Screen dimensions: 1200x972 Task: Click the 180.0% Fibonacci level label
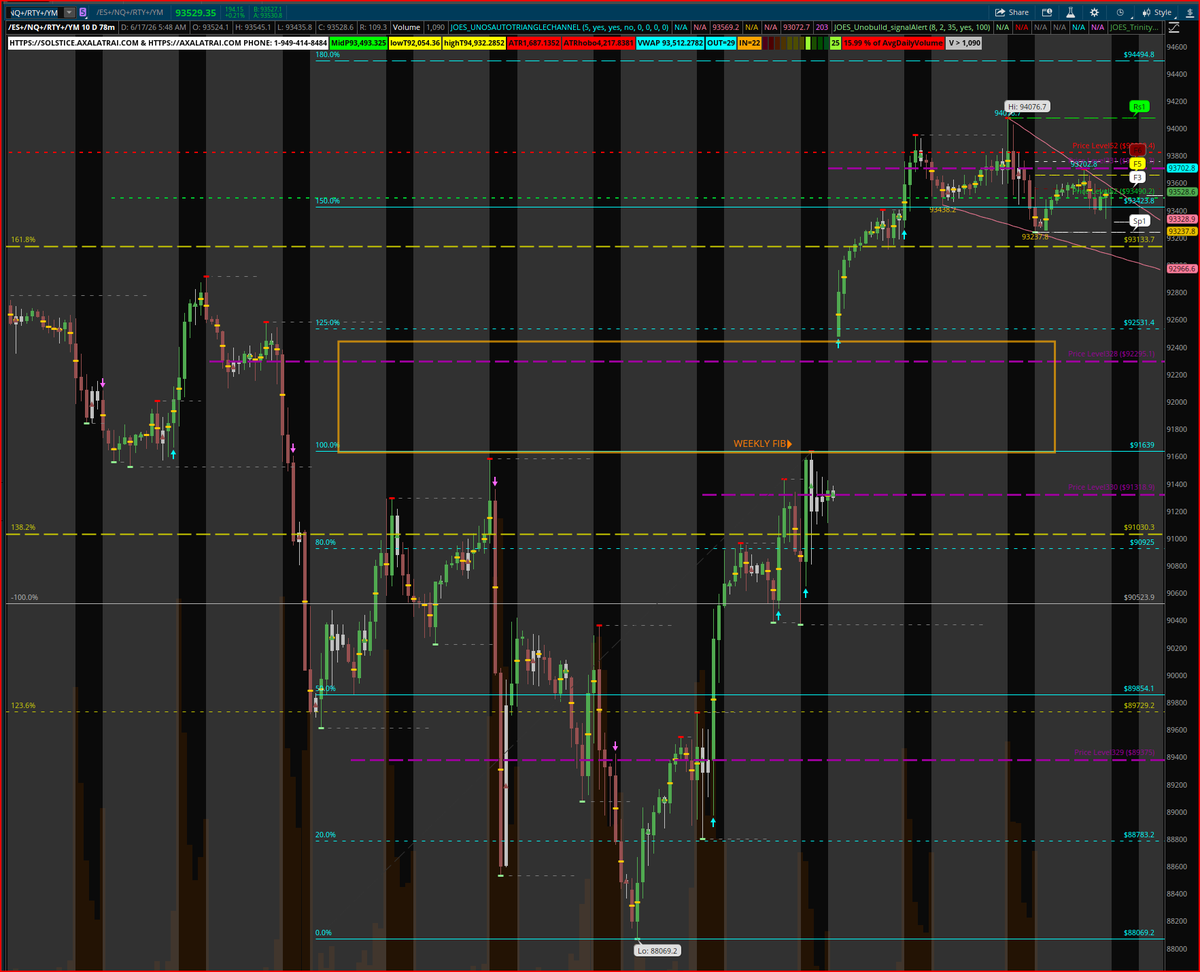pyautogui.click(x=328, y=55)
